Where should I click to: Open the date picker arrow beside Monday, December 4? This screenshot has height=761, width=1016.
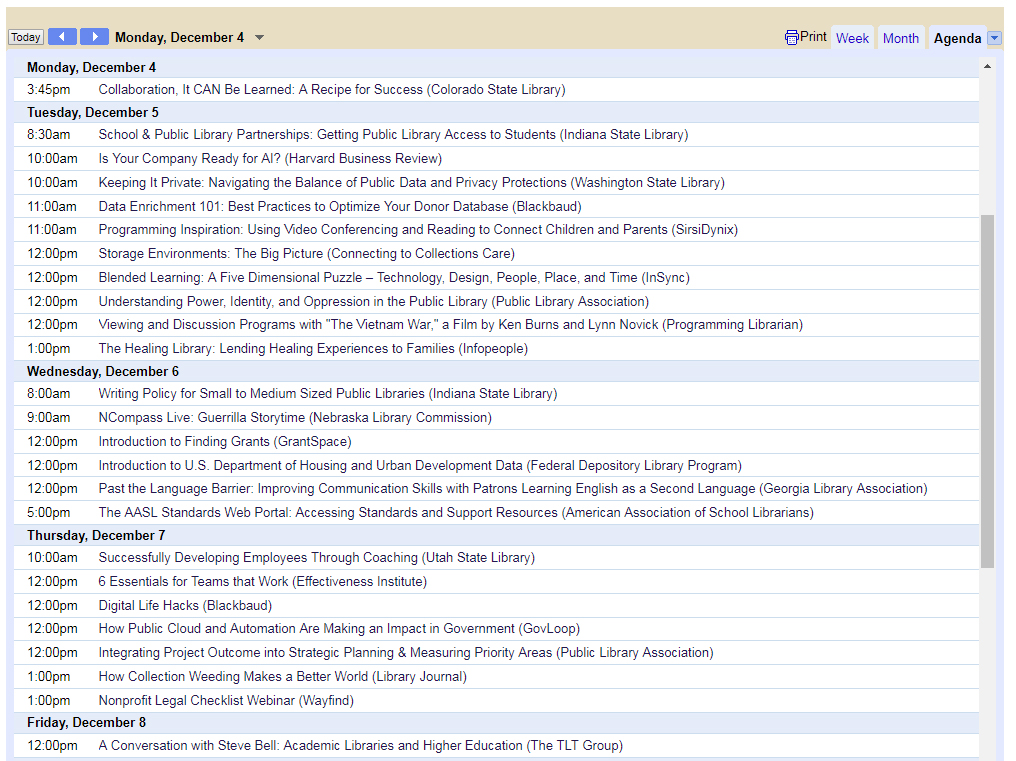(x=259, y=38)
